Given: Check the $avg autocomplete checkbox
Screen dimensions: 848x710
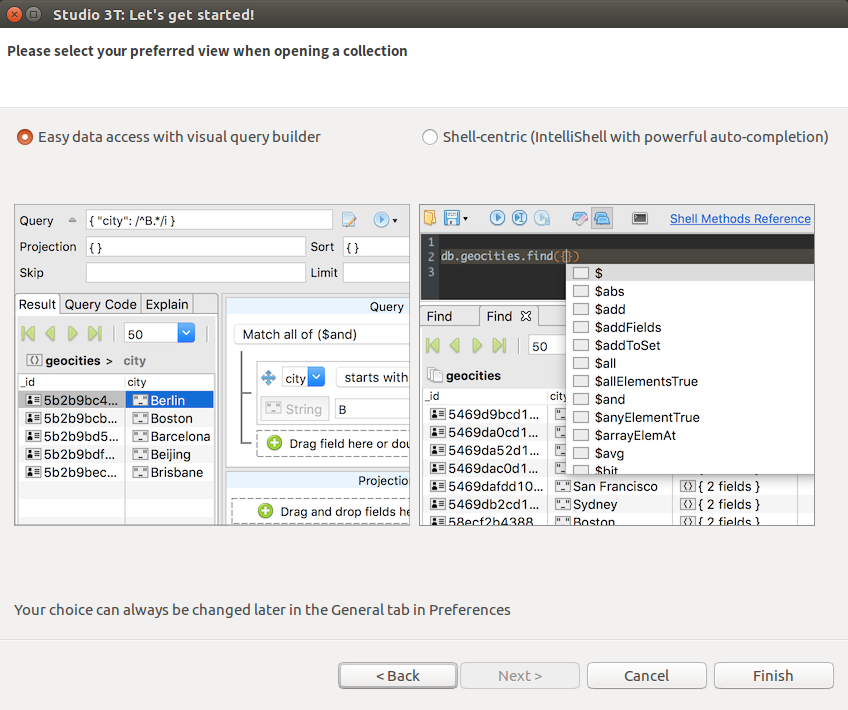Looking at the screenshot, I should pos(581,453).
